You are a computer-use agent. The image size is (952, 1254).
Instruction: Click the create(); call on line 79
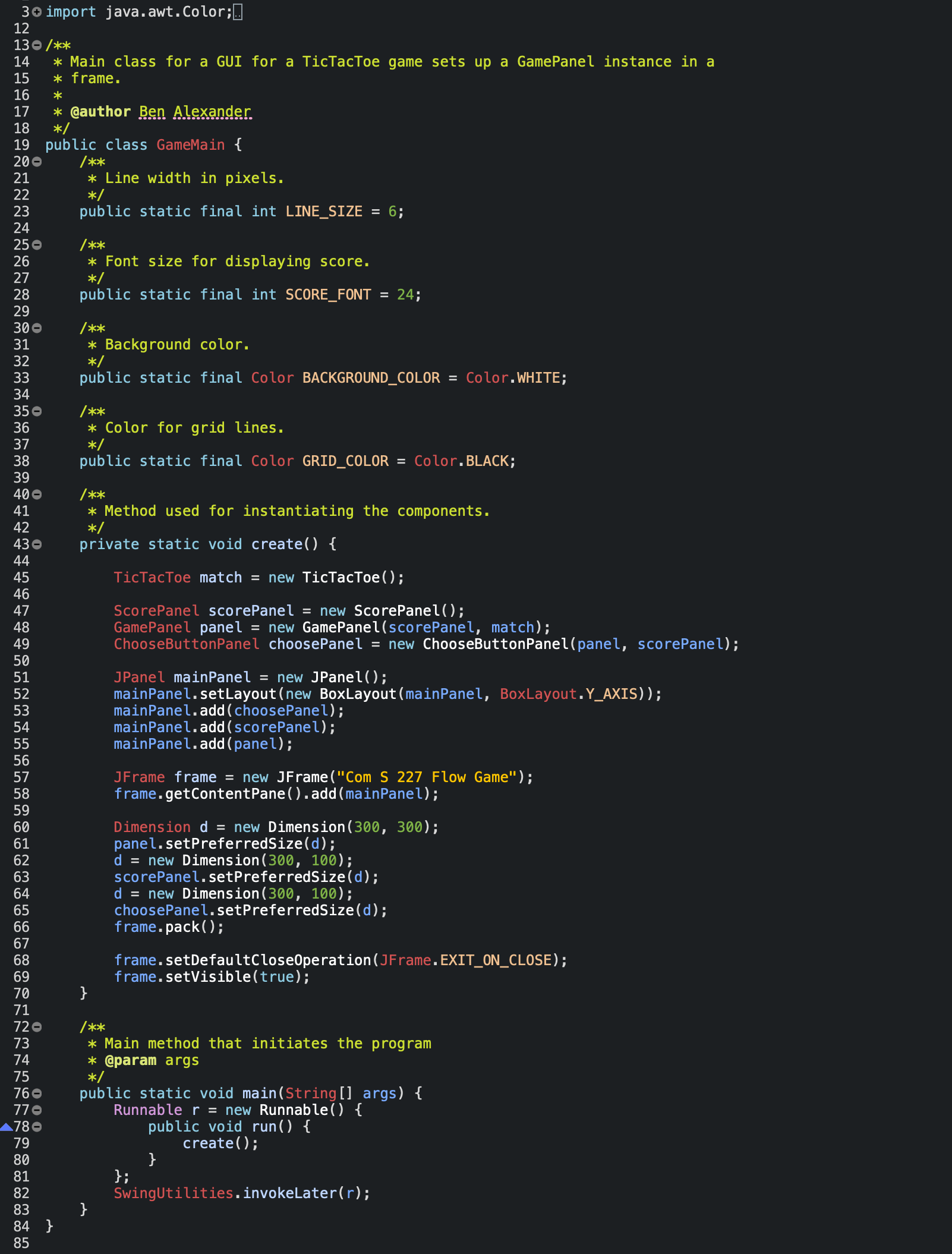point(220,1143)
